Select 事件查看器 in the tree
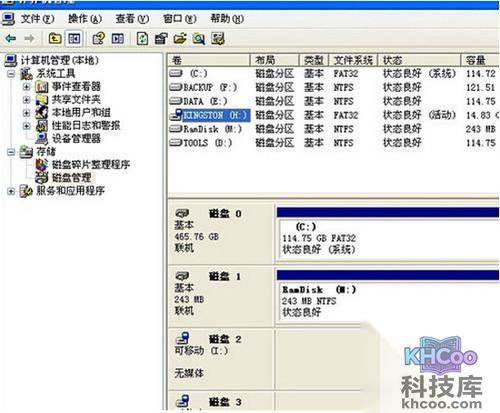The width and height of the screenshot is (500, 413). point(76,87)
